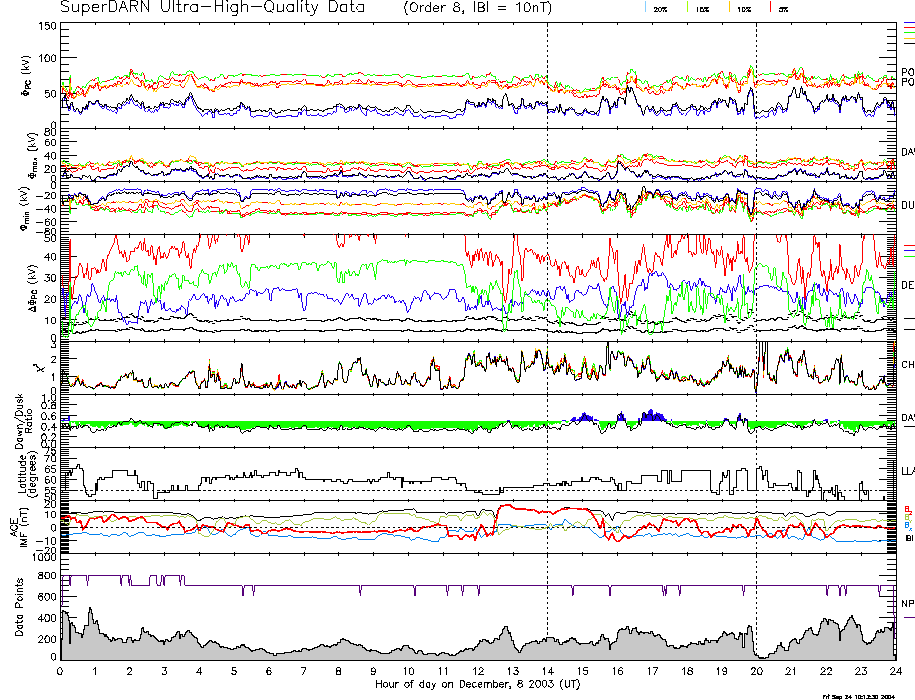The width and height of the screenshot is (915, 700).
Task: Click the dashed vertical line at hour 20
Action: pyautogui.click(x=756, y=300)
